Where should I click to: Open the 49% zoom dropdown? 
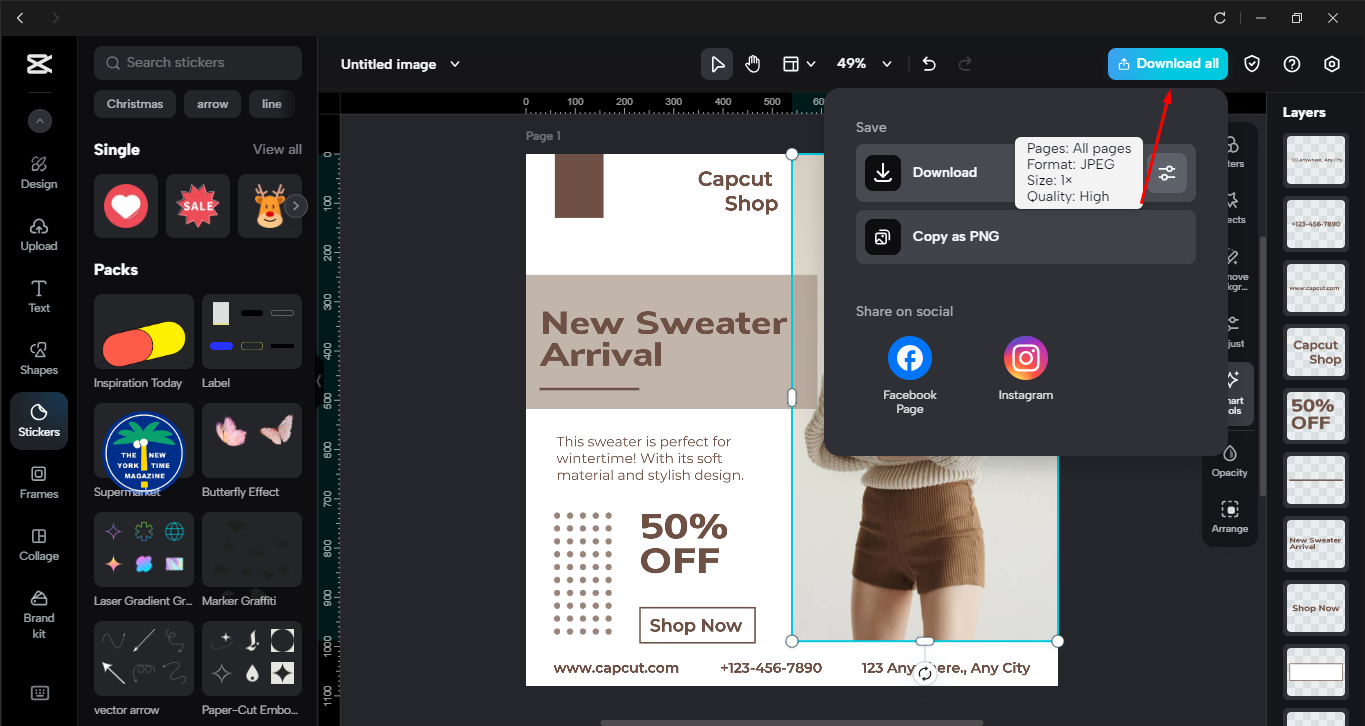click(864, 64)
